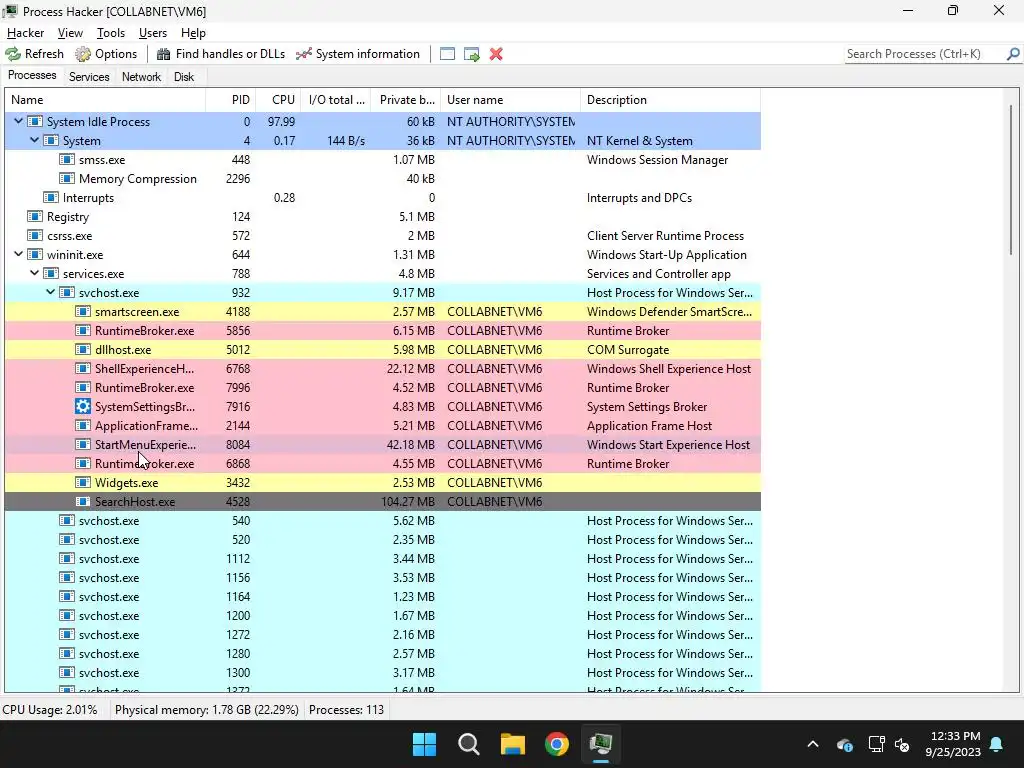Click the Interrupts process icon

pos(51,197)
